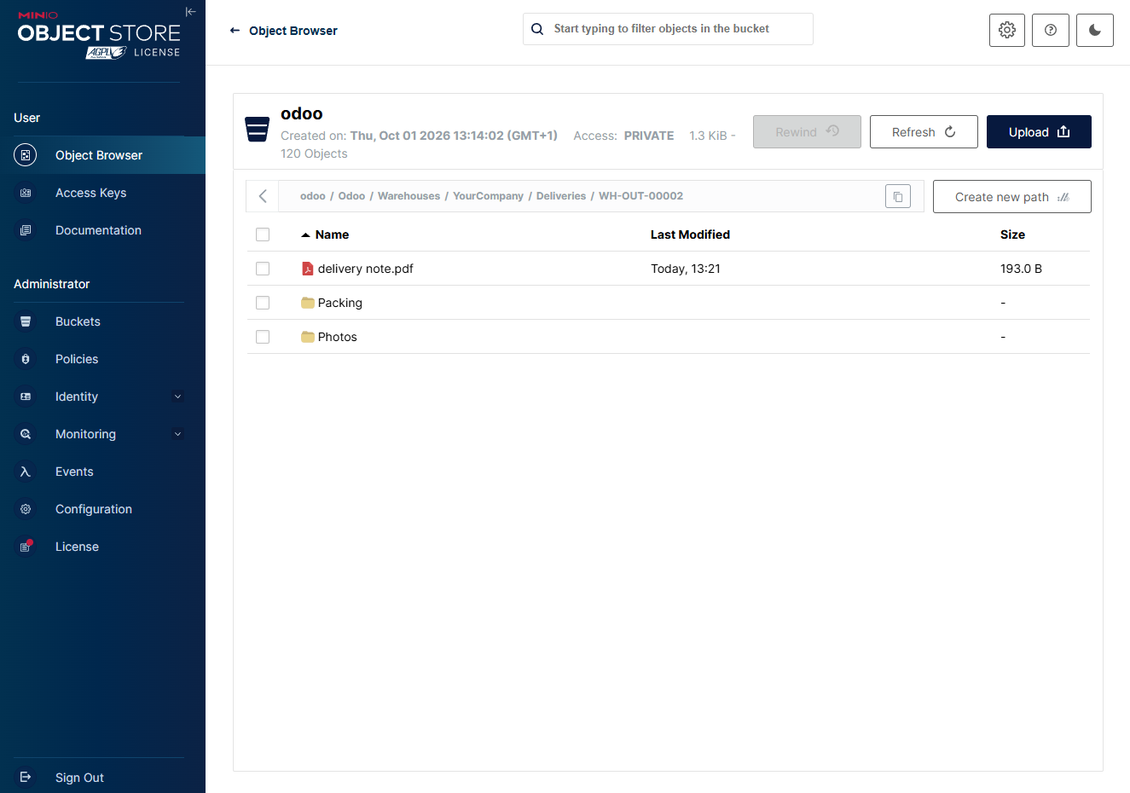1130x793 pixels.
Task: Open help via the question mark icon
Action: 1050,30
